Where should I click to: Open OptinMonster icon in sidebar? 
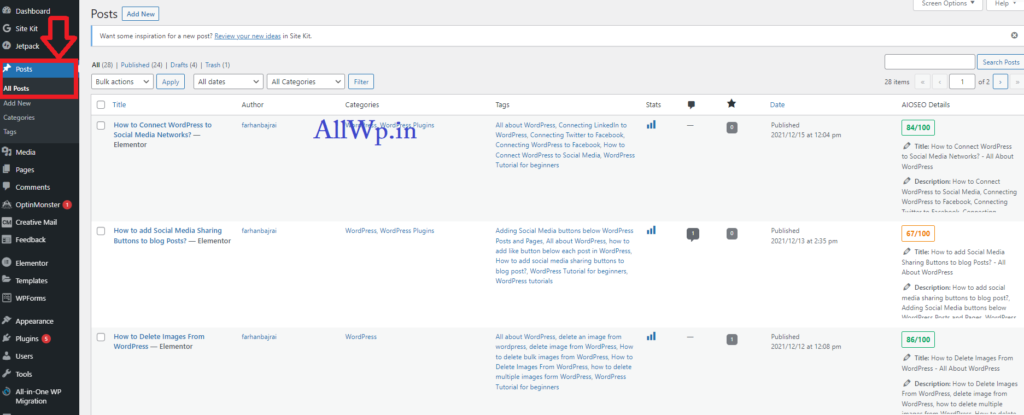pyautogui.click(x=7, y=205)
